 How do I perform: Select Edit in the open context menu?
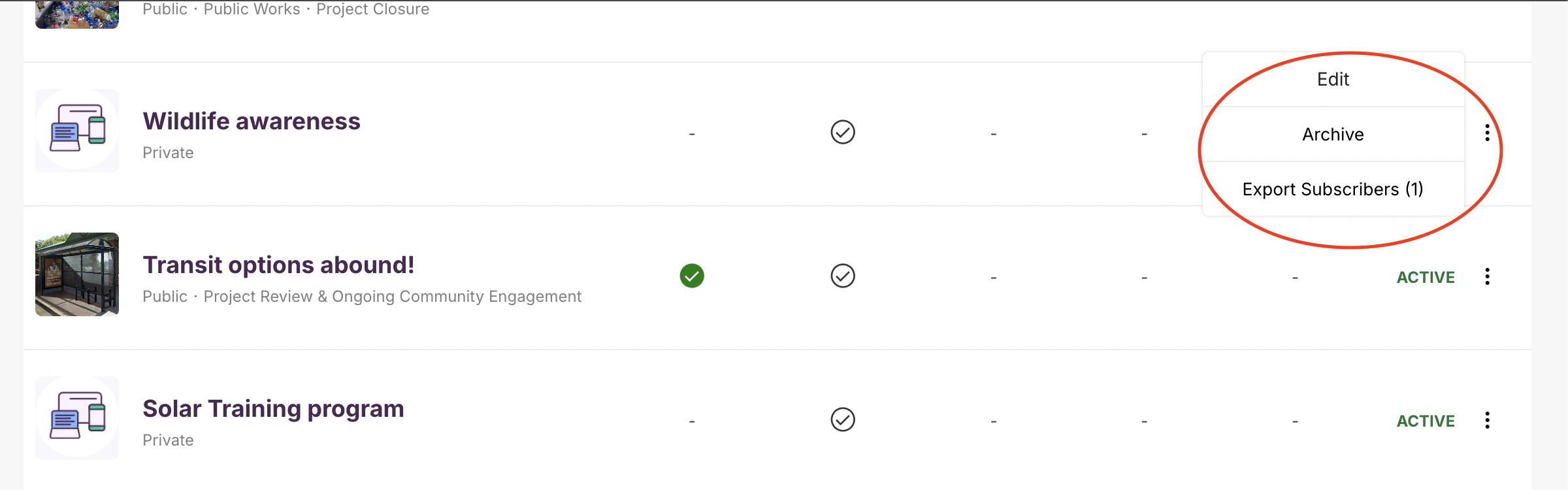point(1334,78)
